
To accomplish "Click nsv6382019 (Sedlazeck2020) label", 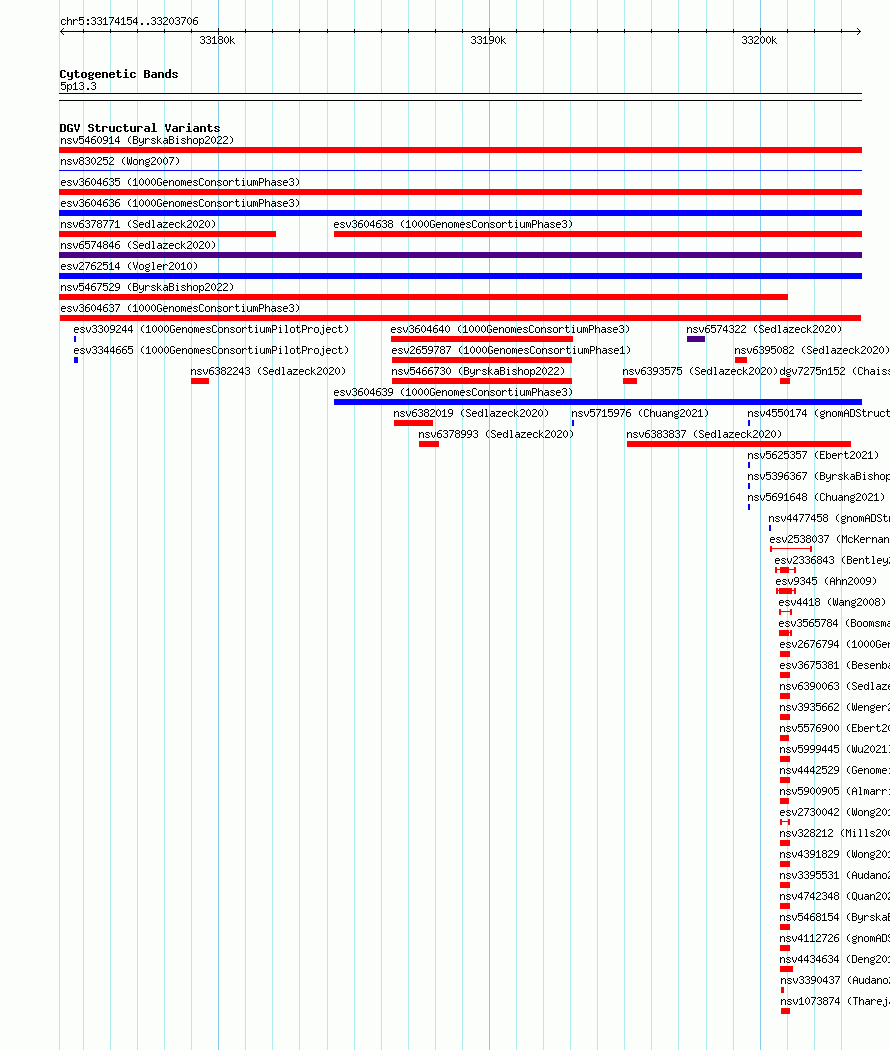I will (471, 413).
